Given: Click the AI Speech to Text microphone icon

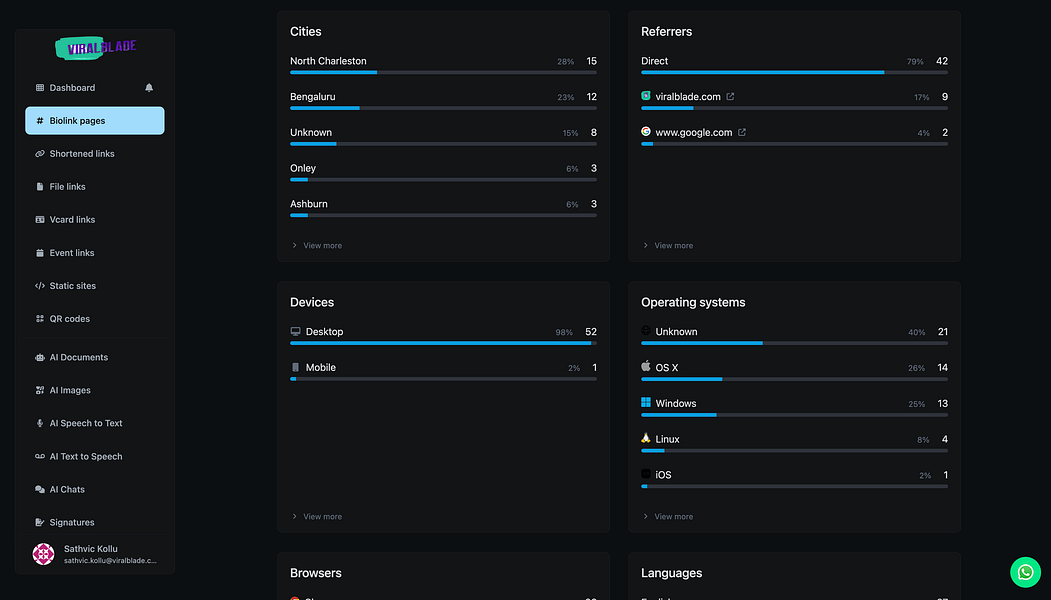Looking at the screenshot, I should [x=40, y=423].
